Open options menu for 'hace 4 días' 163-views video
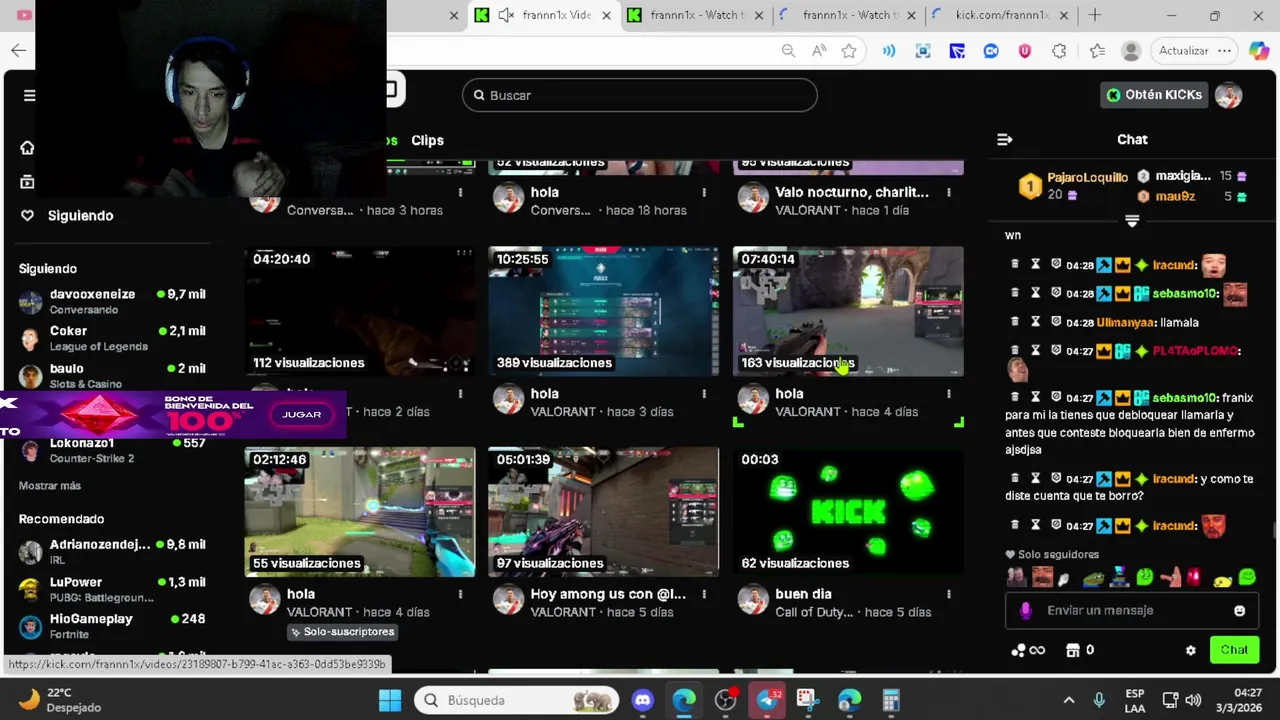 tap(949, 394)
